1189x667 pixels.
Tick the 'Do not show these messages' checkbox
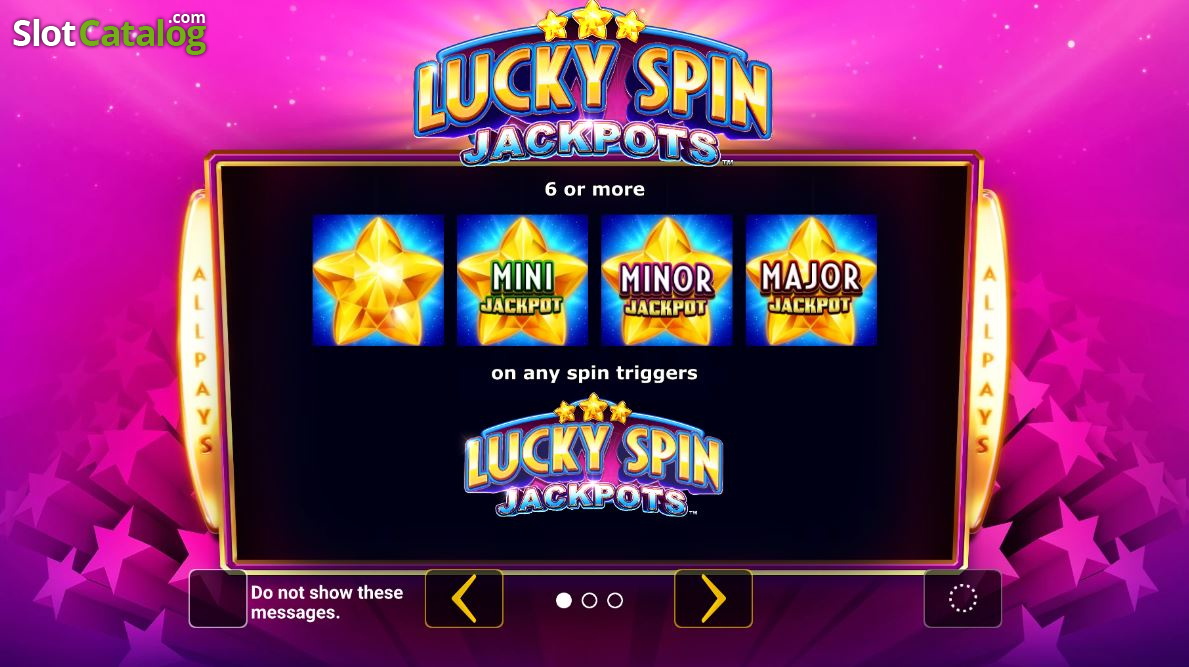tap(218, 599)
